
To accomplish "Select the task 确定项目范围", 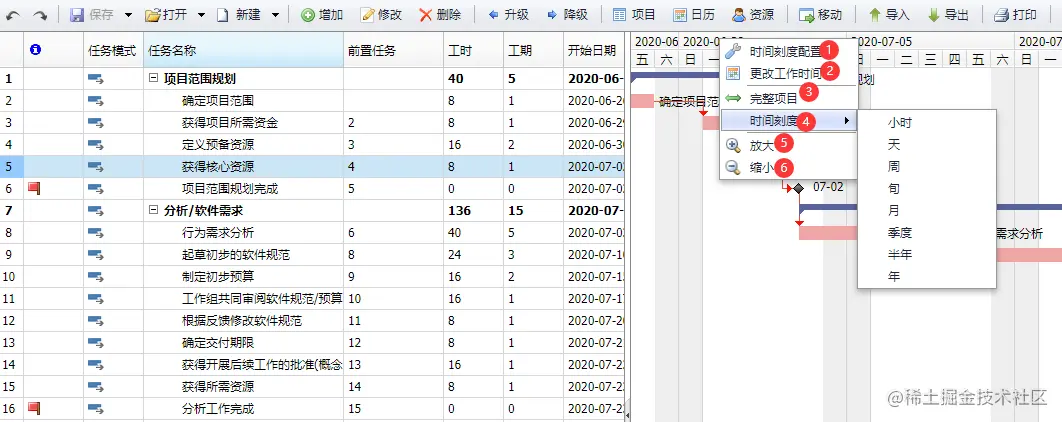I will 218,101.
